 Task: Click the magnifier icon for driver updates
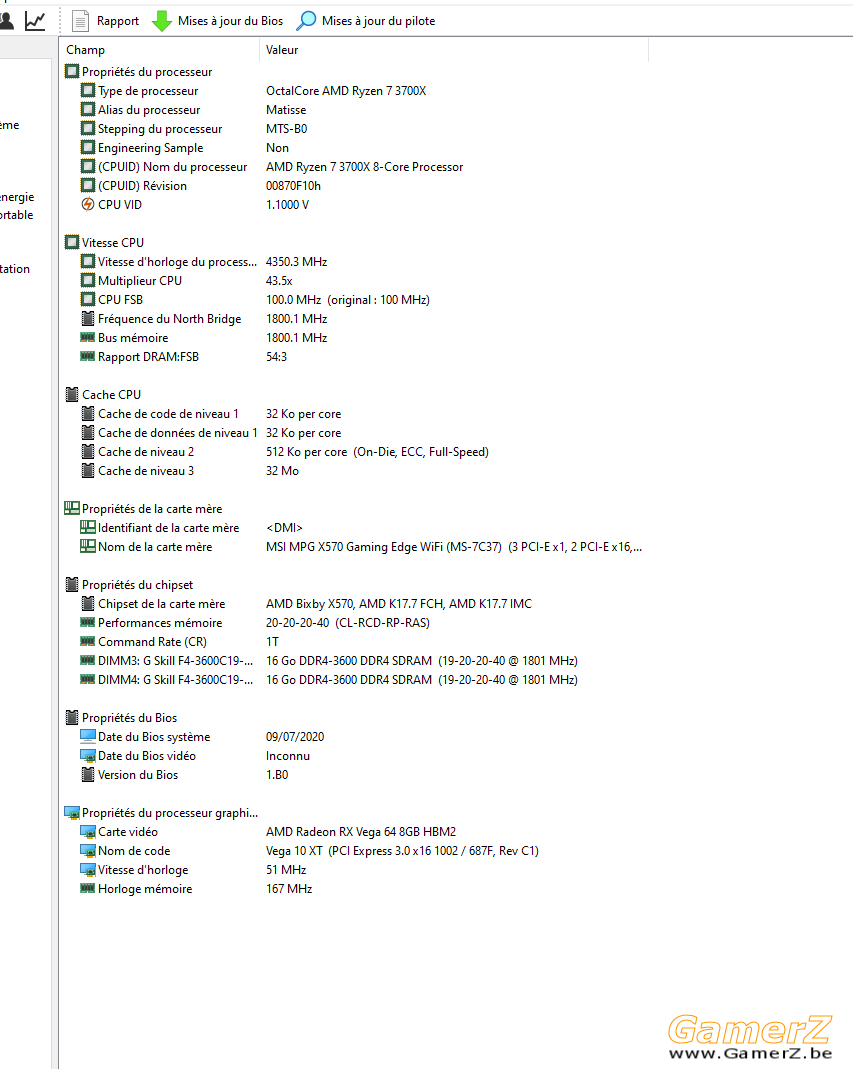pyautogui.click(x=306, y=21)
